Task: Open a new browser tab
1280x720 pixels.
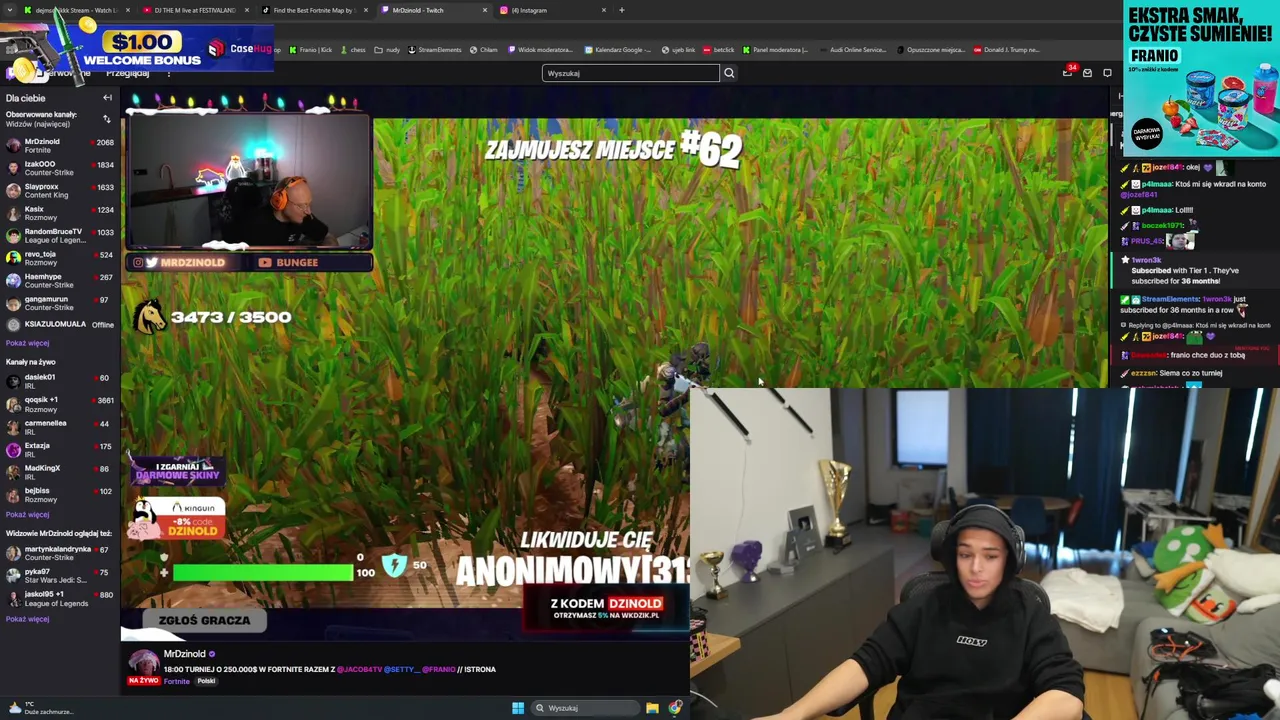Action: 621,10
